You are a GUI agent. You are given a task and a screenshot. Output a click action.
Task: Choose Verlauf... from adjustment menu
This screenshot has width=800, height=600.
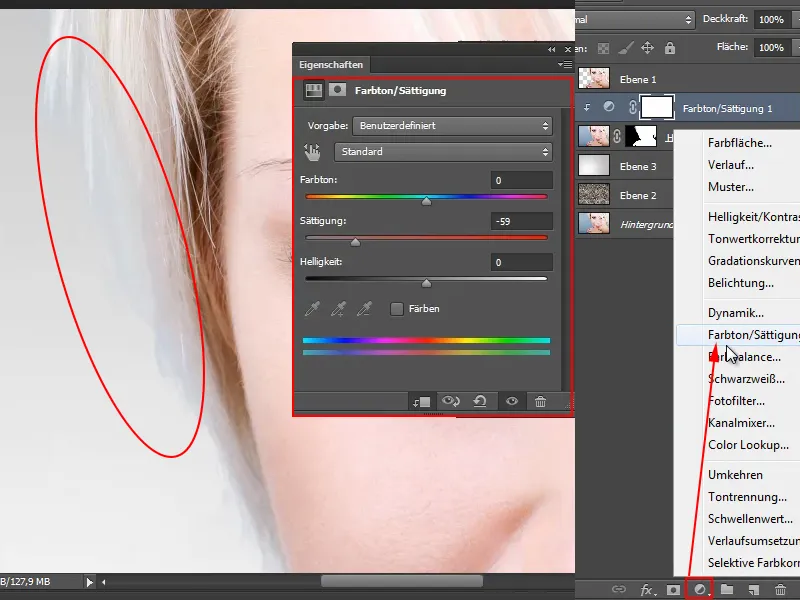731,165
